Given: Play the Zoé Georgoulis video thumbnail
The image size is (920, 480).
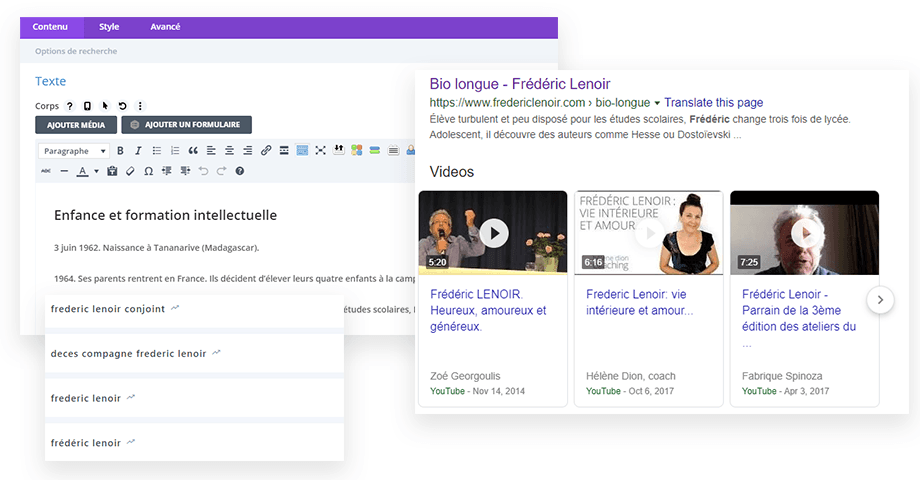Looking at the screenshot, I should point(492,233).
